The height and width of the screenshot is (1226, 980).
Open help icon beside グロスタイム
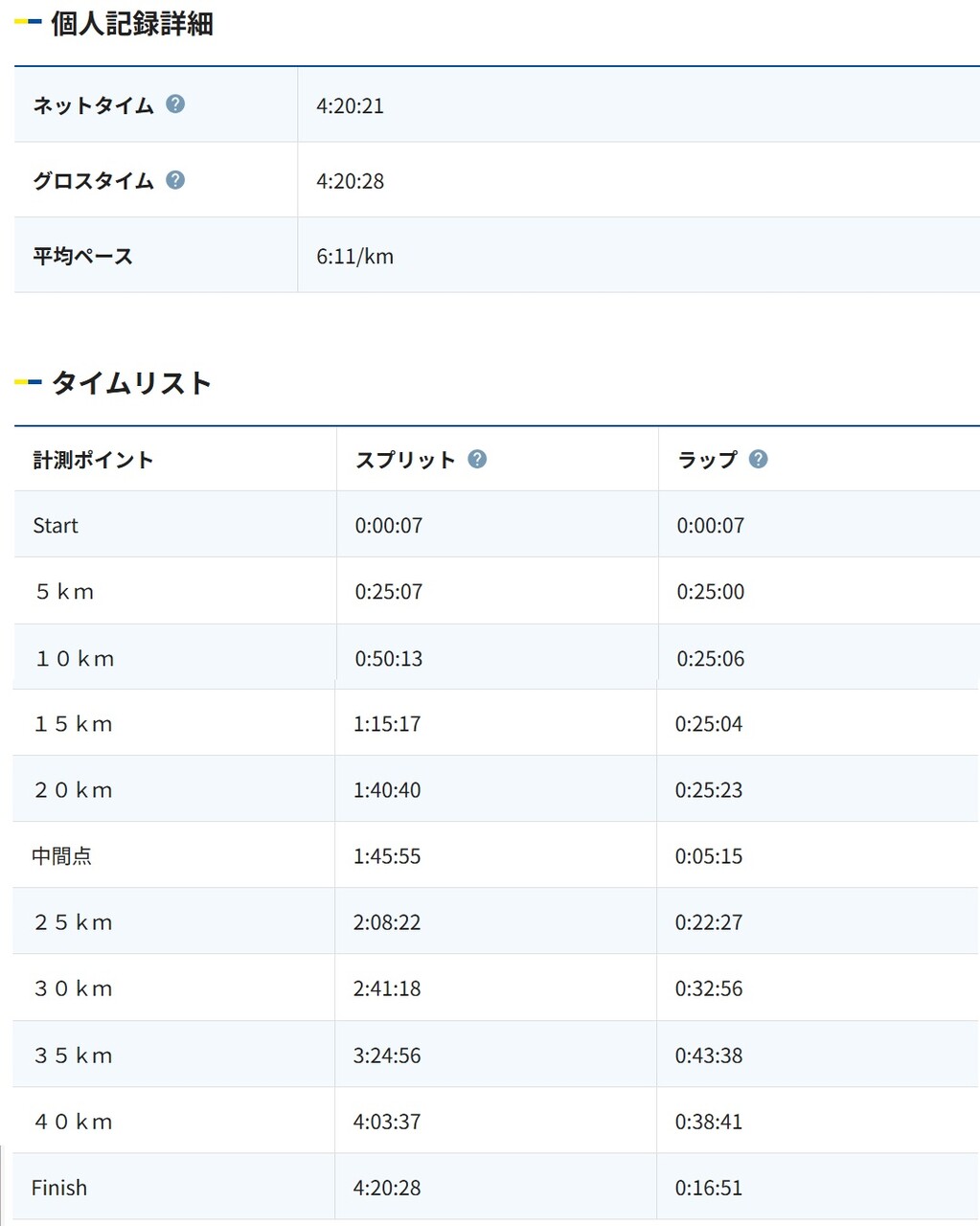coord(175,180)
